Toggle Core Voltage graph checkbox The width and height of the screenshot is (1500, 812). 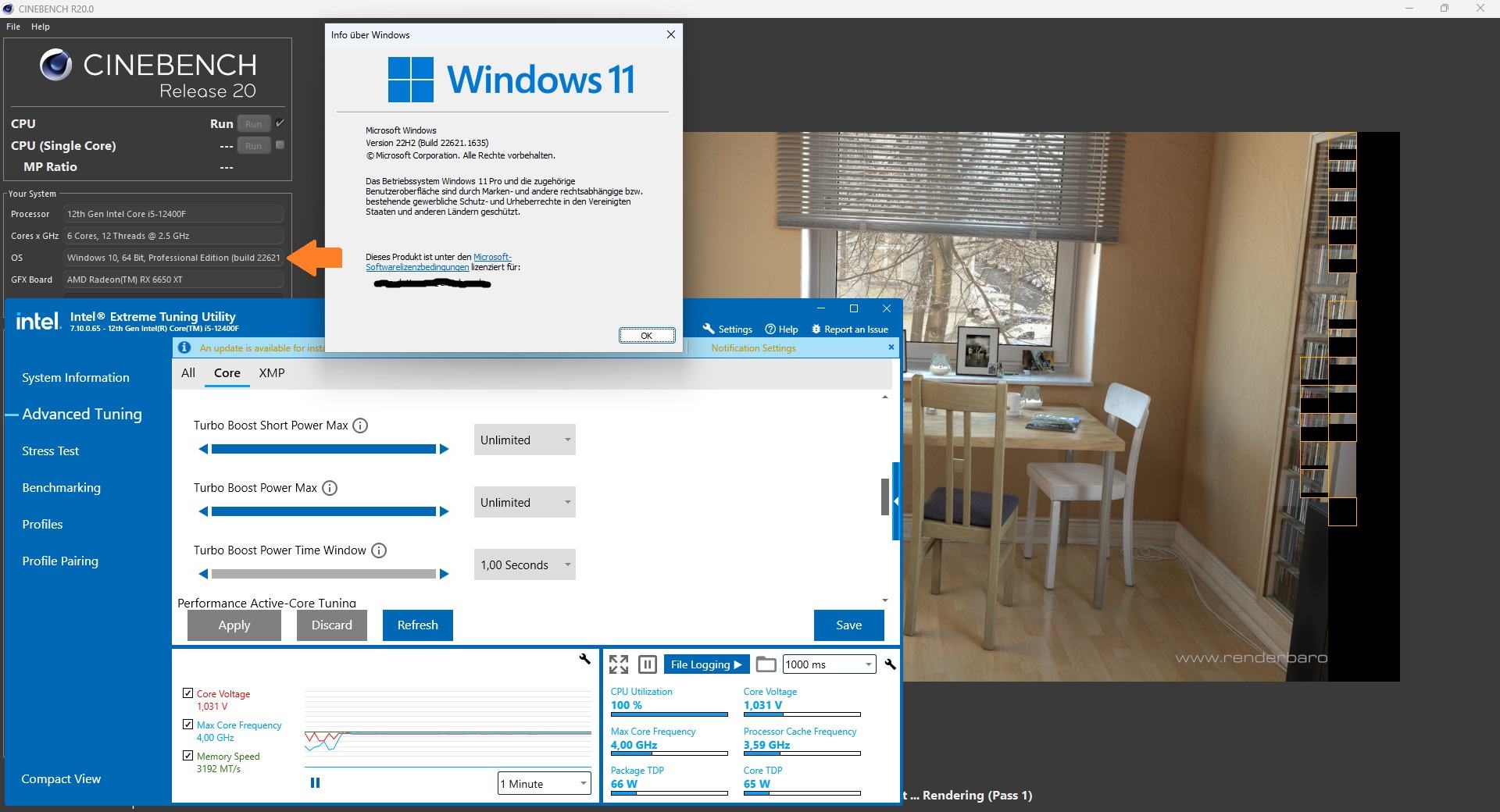click(x=187, y=693)
